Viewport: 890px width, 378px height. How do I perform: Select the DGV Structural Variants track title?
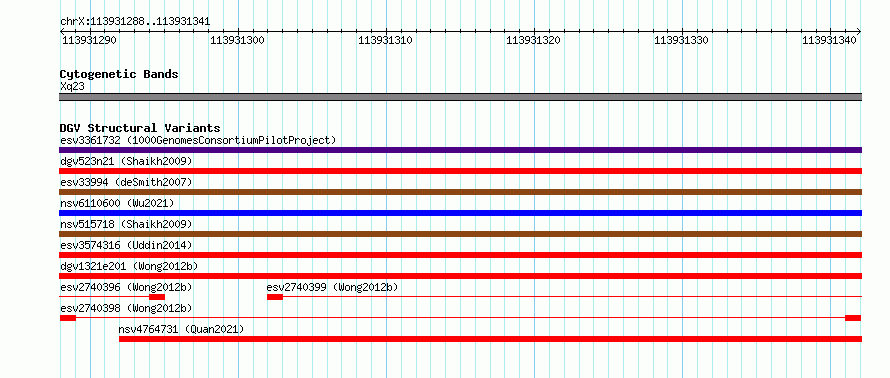[x=140, y=128]
